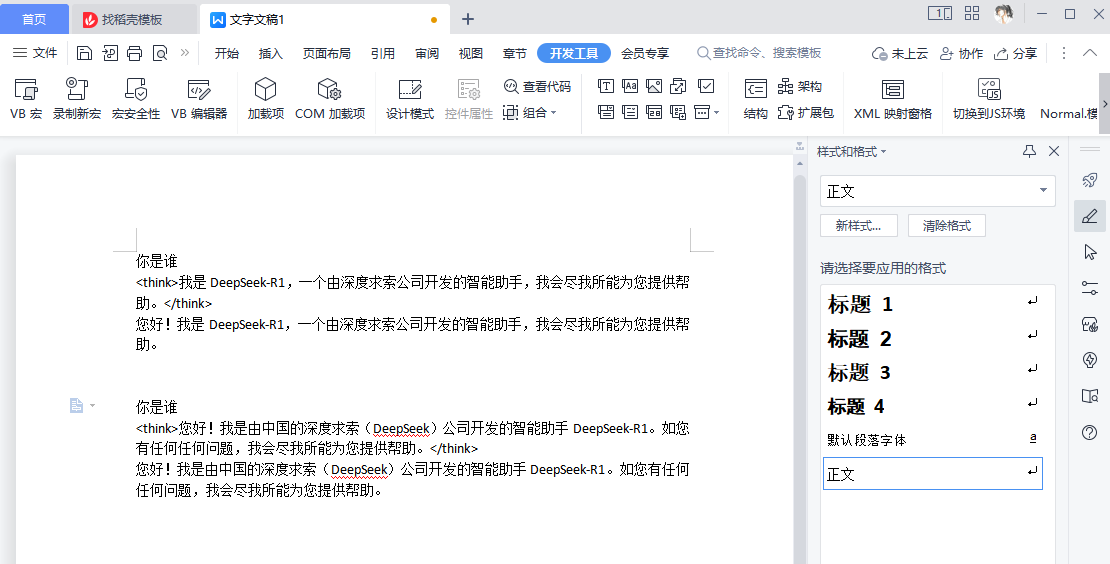Open XML 映射窗格
The image size is (1110, 564).
tap(893, 98)
